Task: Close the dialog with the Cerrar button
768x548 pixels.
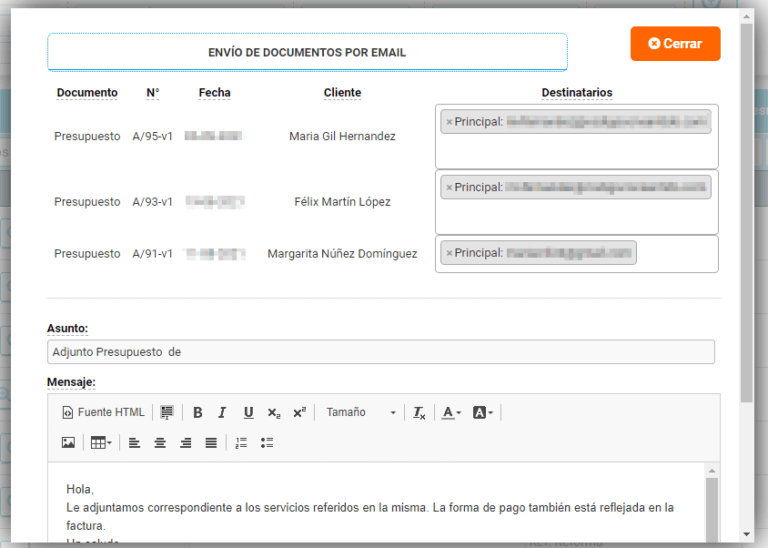Action: (x=675, y=44)
